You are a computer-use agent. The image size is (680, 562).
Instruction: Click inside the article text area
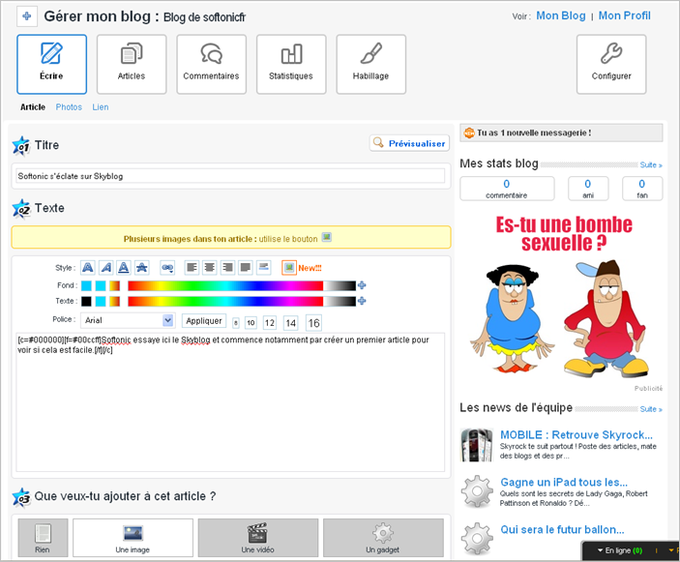230,402
